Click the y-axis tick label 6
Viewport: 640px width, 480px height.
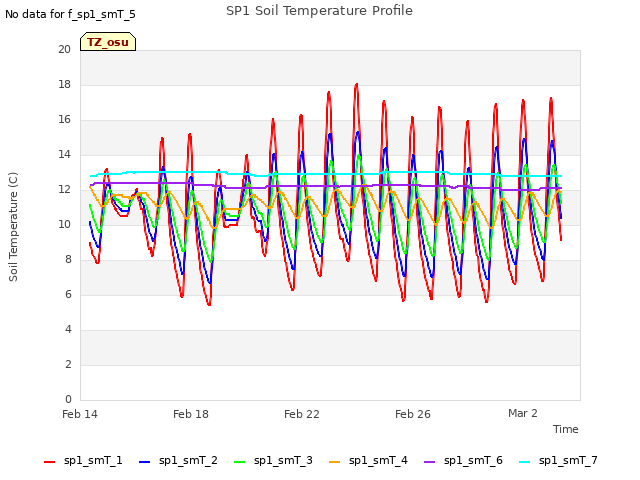pos(68,295)
